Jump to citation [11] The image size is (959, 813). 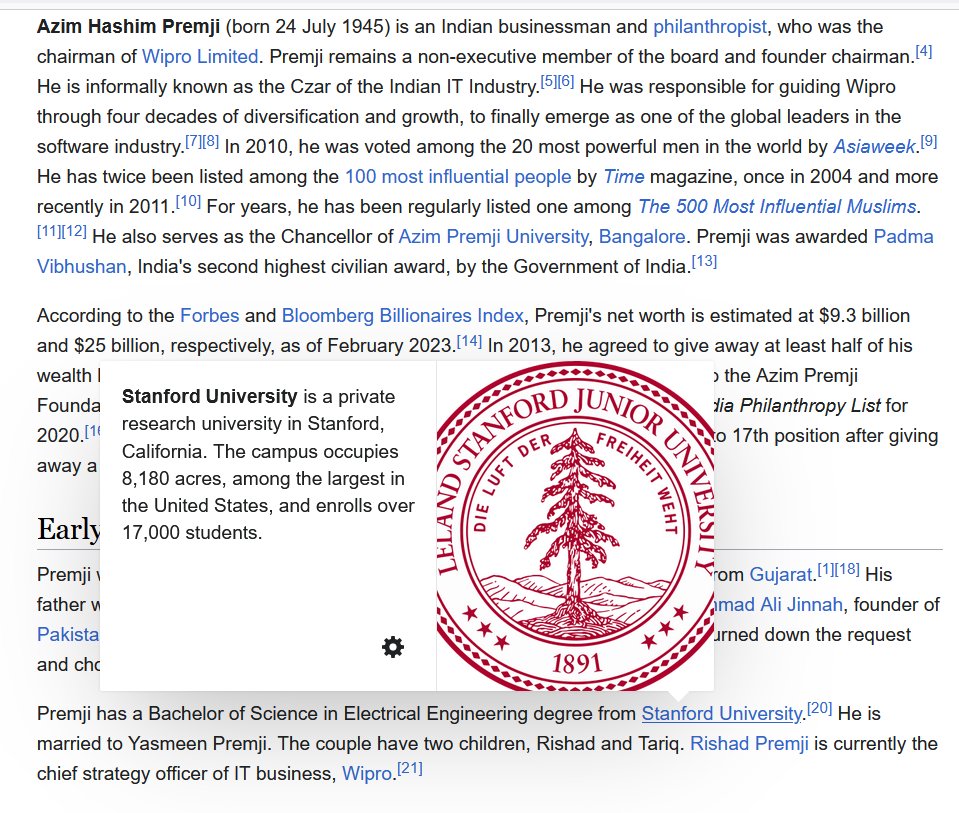[x=49, y=231]
